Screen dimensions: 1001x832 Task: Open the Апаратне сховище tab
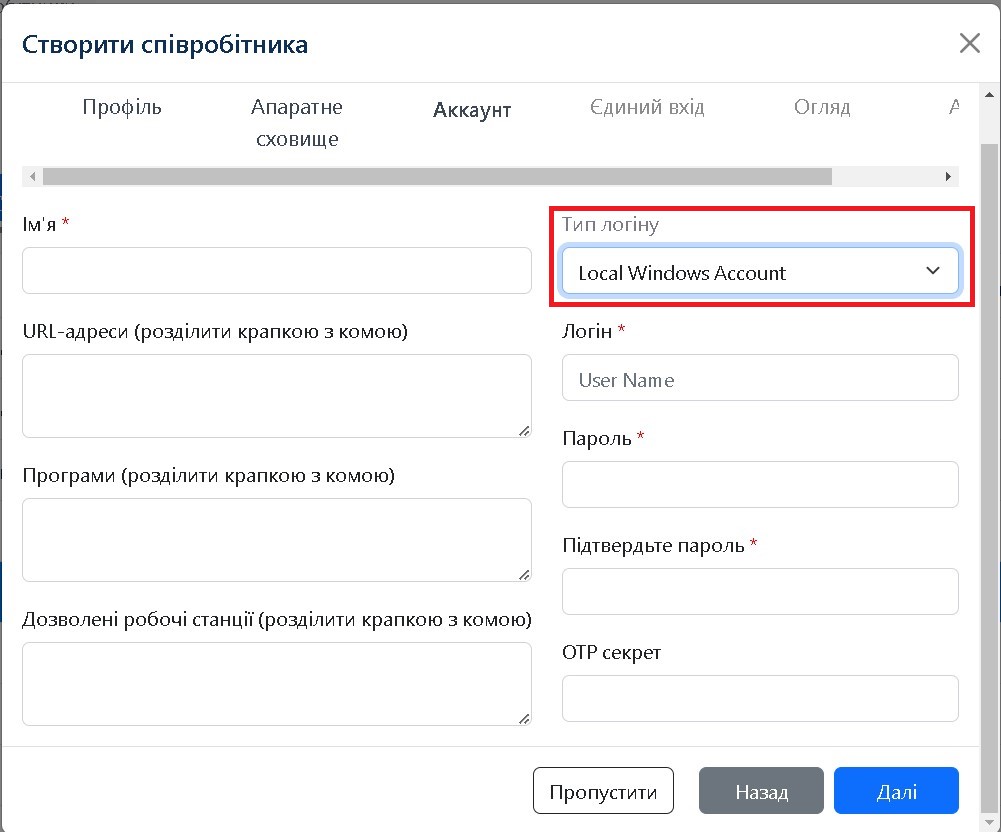[x=297, y=122]
